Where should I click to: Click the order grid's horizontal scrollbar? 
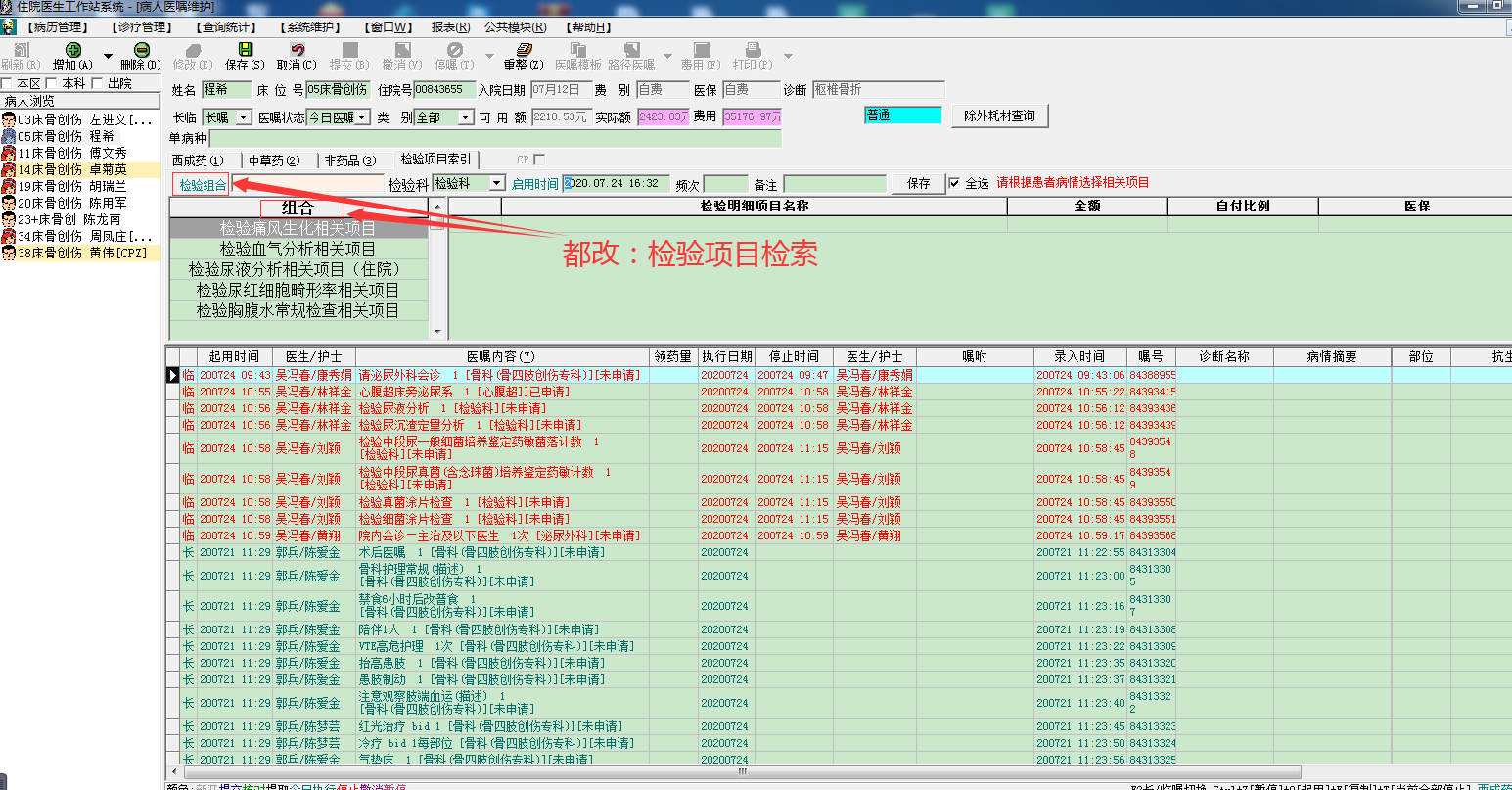(741, 771)
